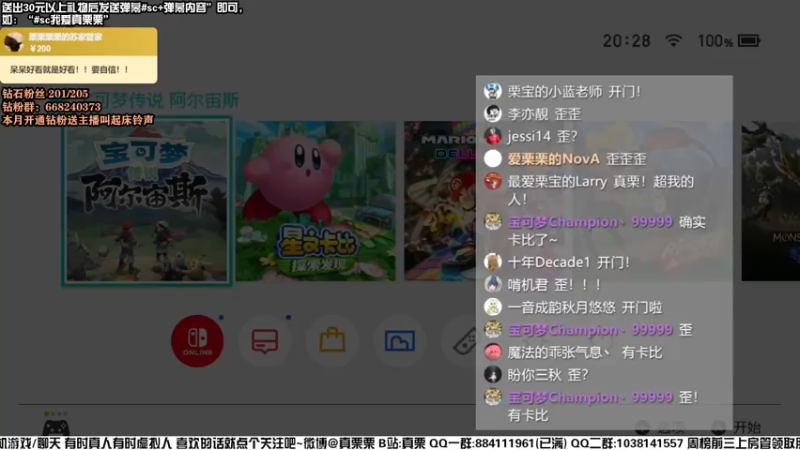Click avatar of 盼你三秋
The image size is (800, 450).
coord(493,374)
